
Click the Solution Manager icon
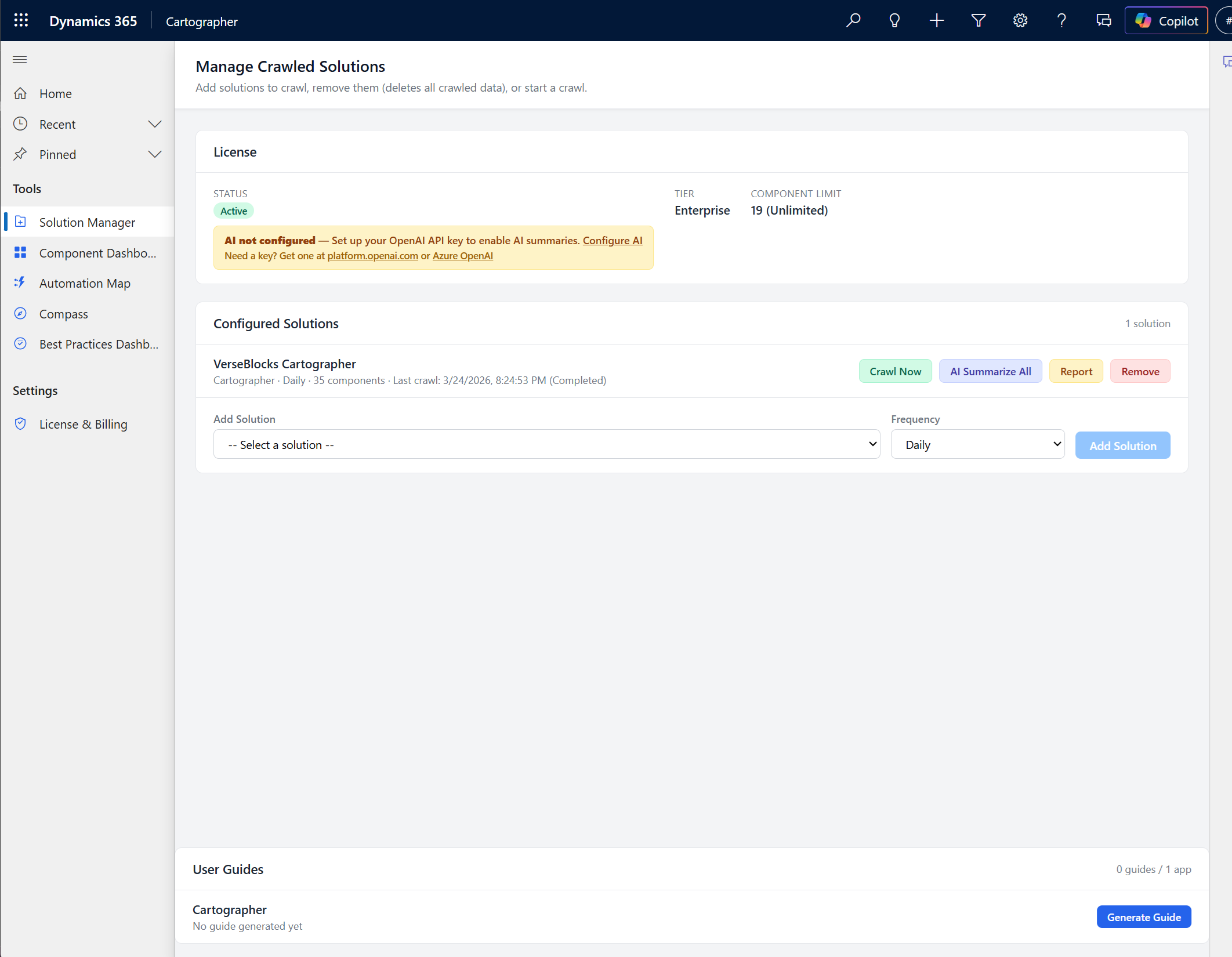click(20, 222)
